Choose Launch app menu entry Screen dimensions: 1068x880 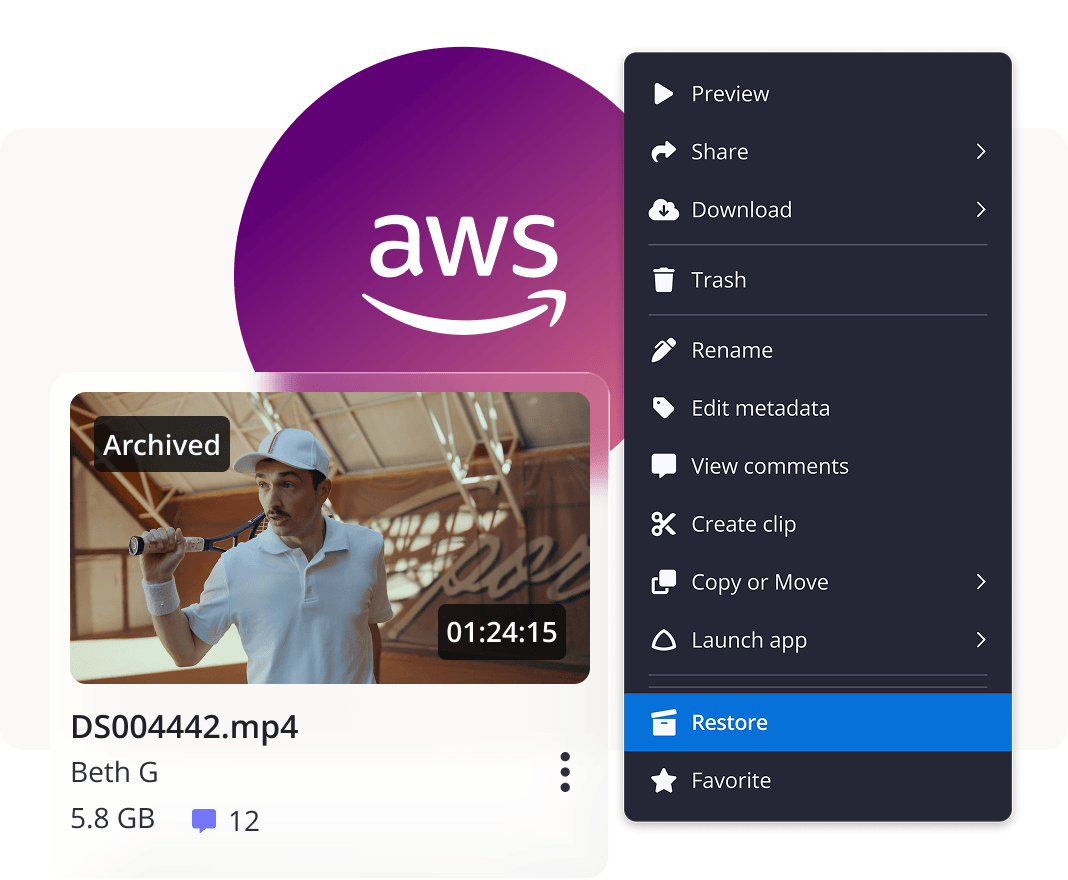pos(817,640)
